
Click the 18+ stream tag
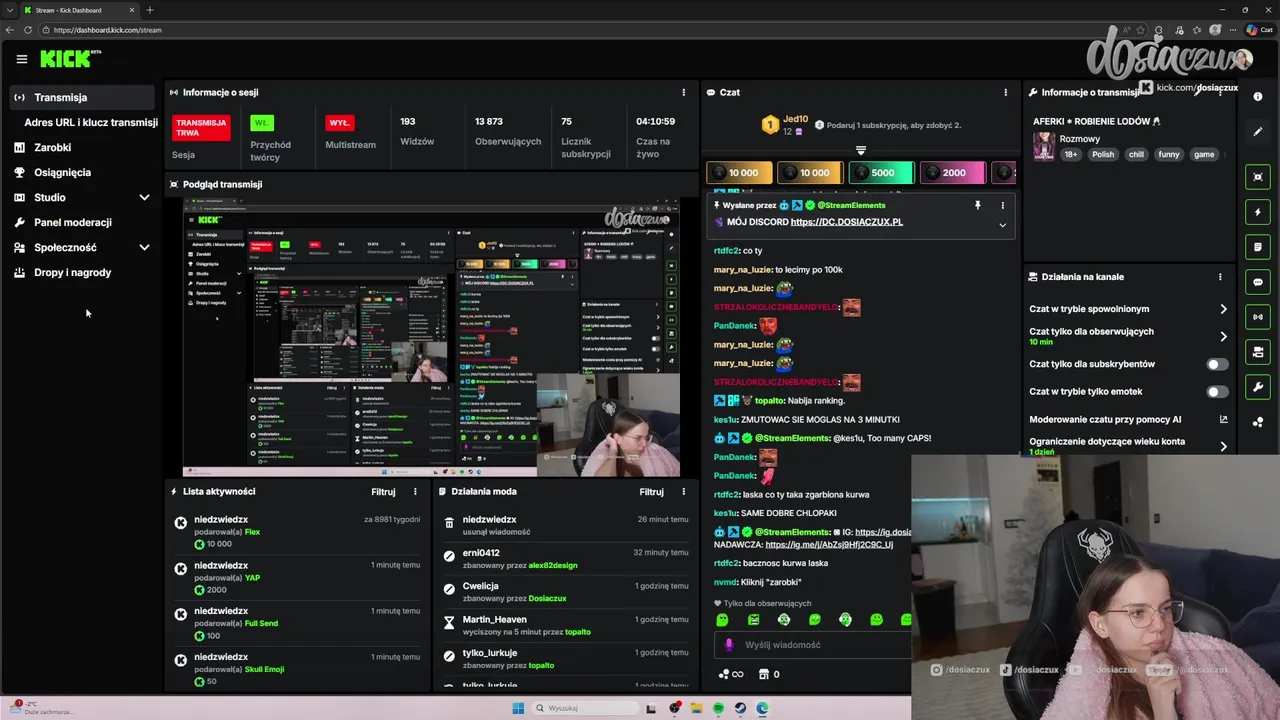(x=1071, y=155)
